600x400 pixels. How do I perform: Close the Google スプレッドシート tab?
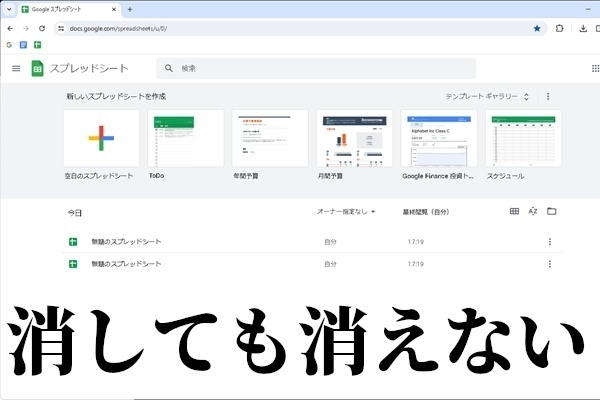[114, 9]
